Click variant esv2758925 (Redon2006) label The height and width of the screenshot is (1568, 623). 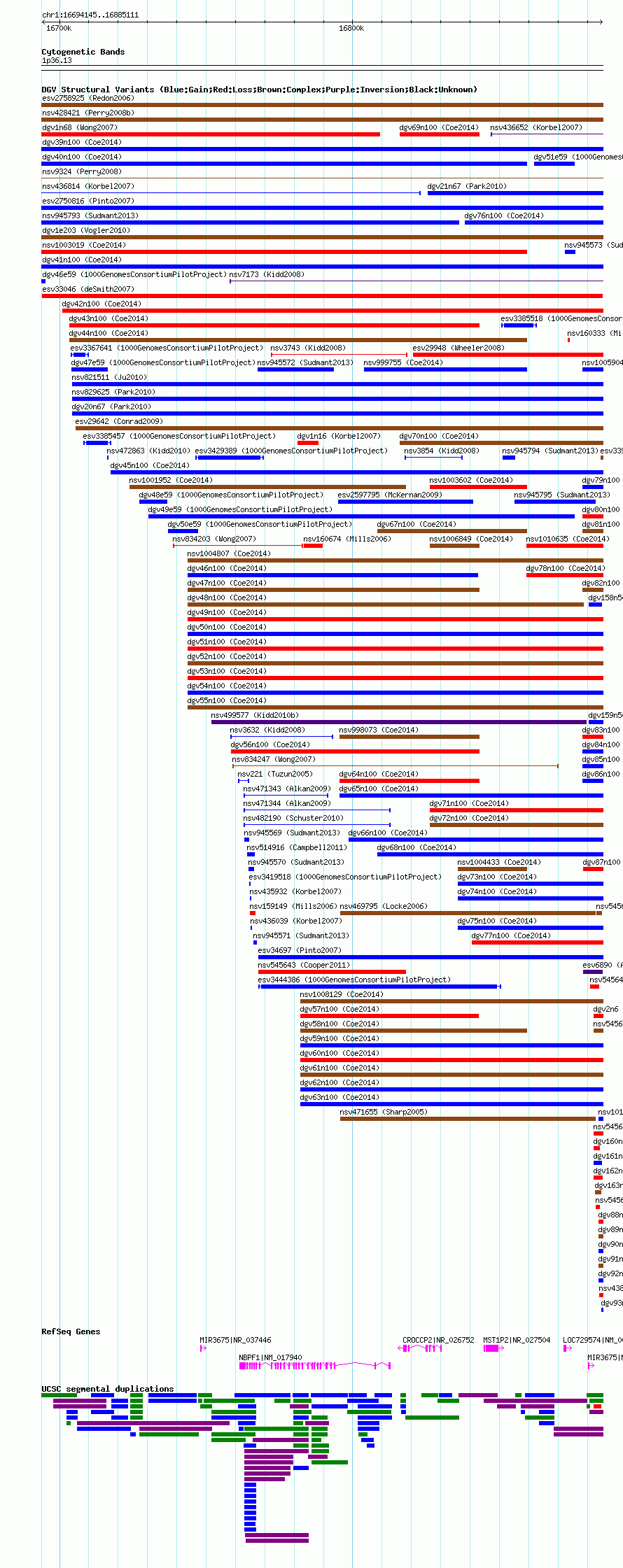(x=88, y=98)
